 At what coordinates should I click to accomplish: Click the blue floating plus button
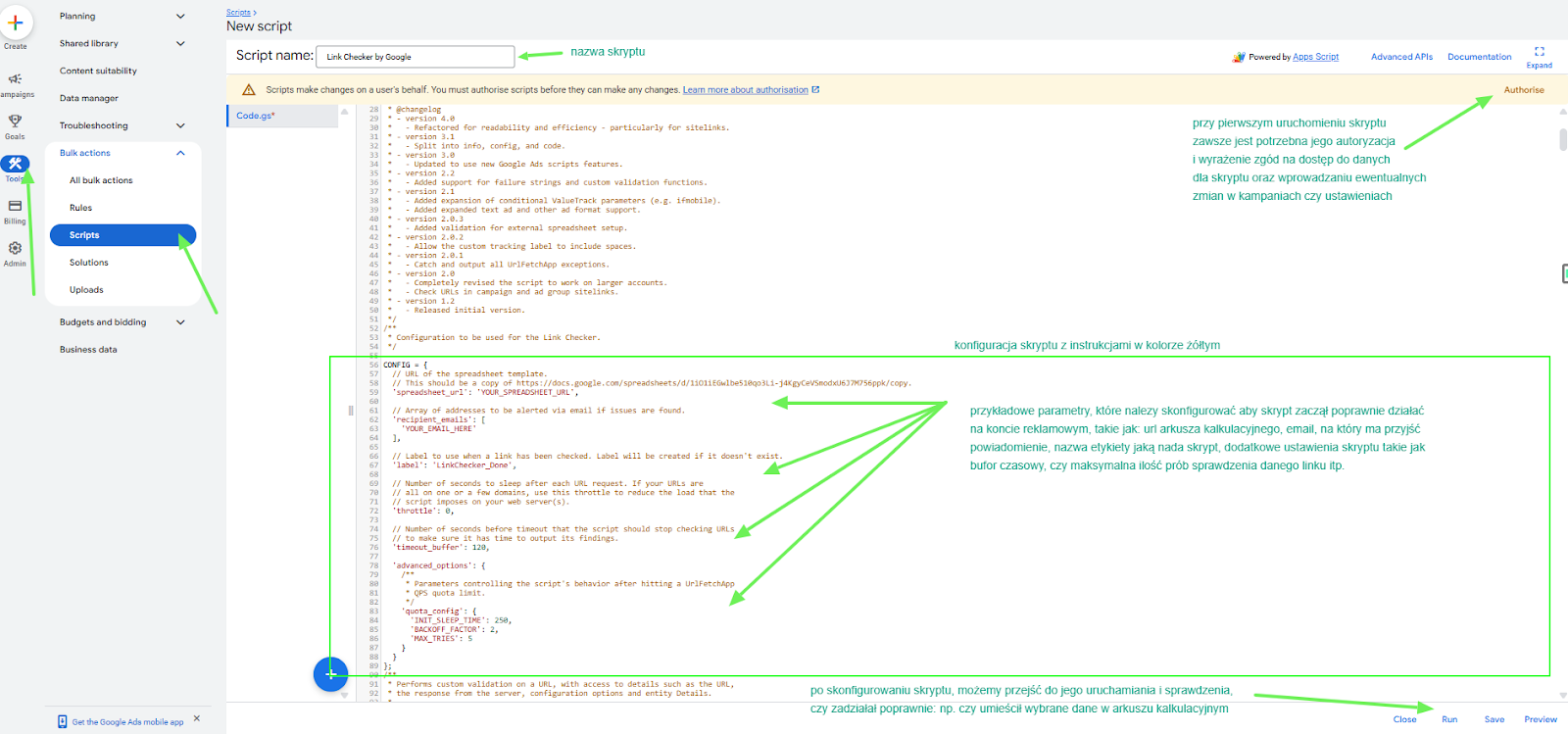pos(330,674)
